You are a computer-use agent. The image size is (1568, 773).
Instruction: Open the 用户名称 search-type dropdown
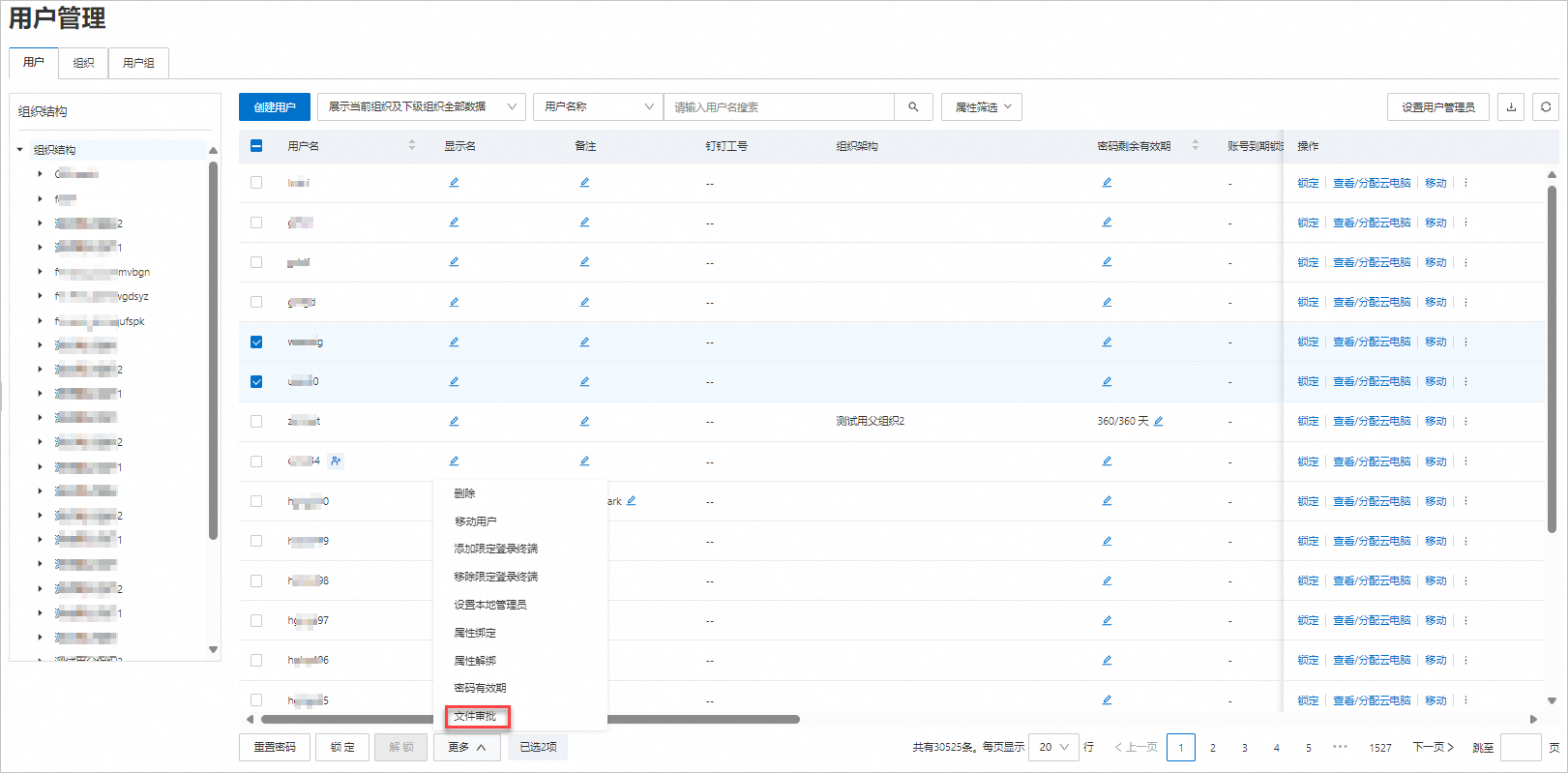point(598,107)
